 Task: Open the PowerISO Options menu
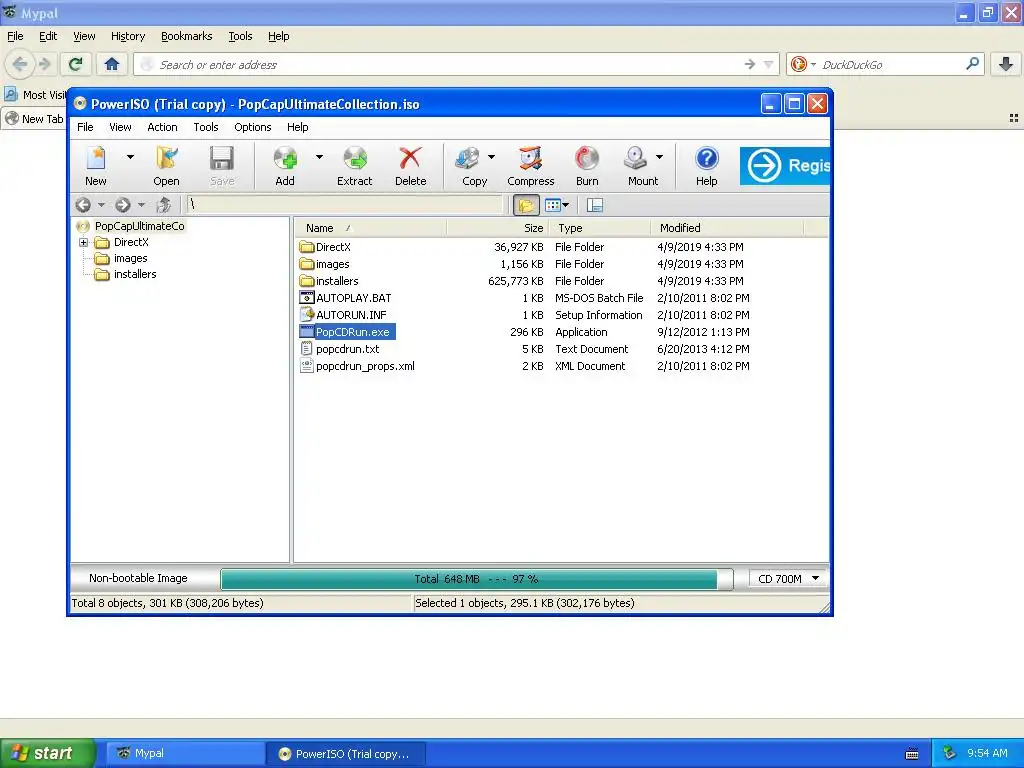point(253,127)
